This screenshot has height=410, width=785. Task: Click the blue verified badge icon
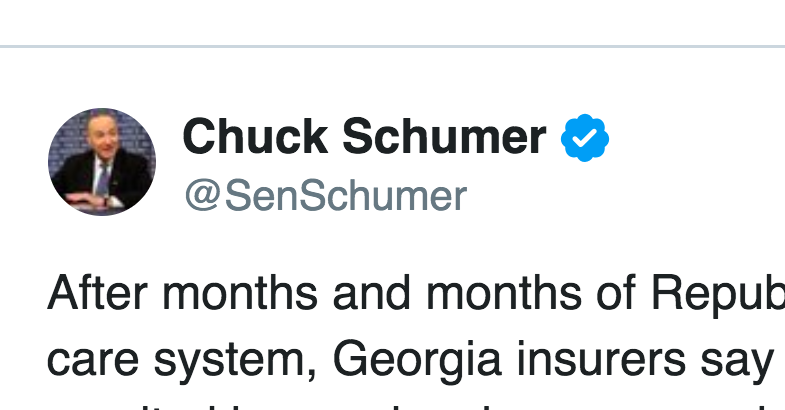click(585, 138)
